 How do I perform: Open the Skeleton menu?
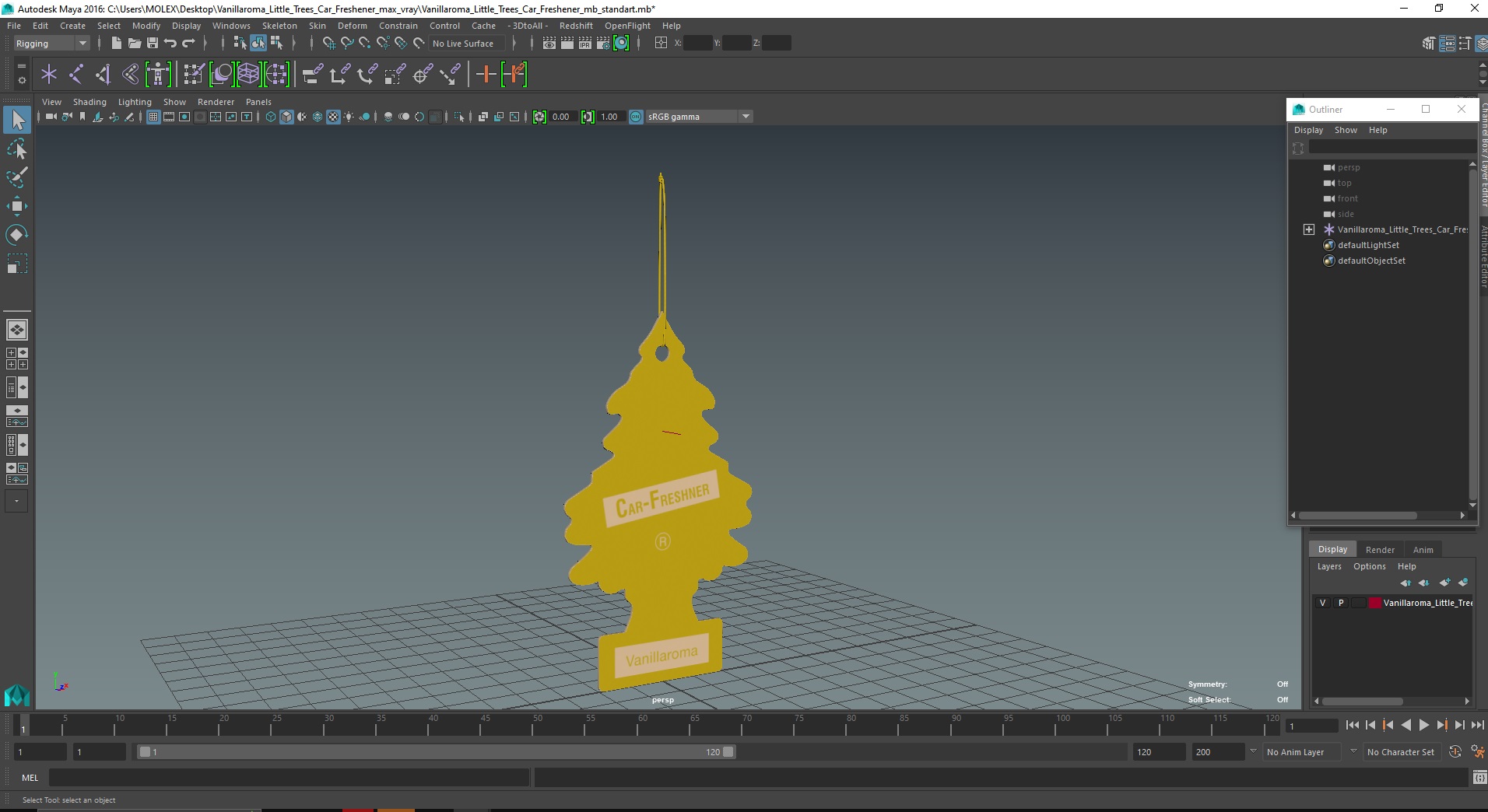click(x=279, y=26)
